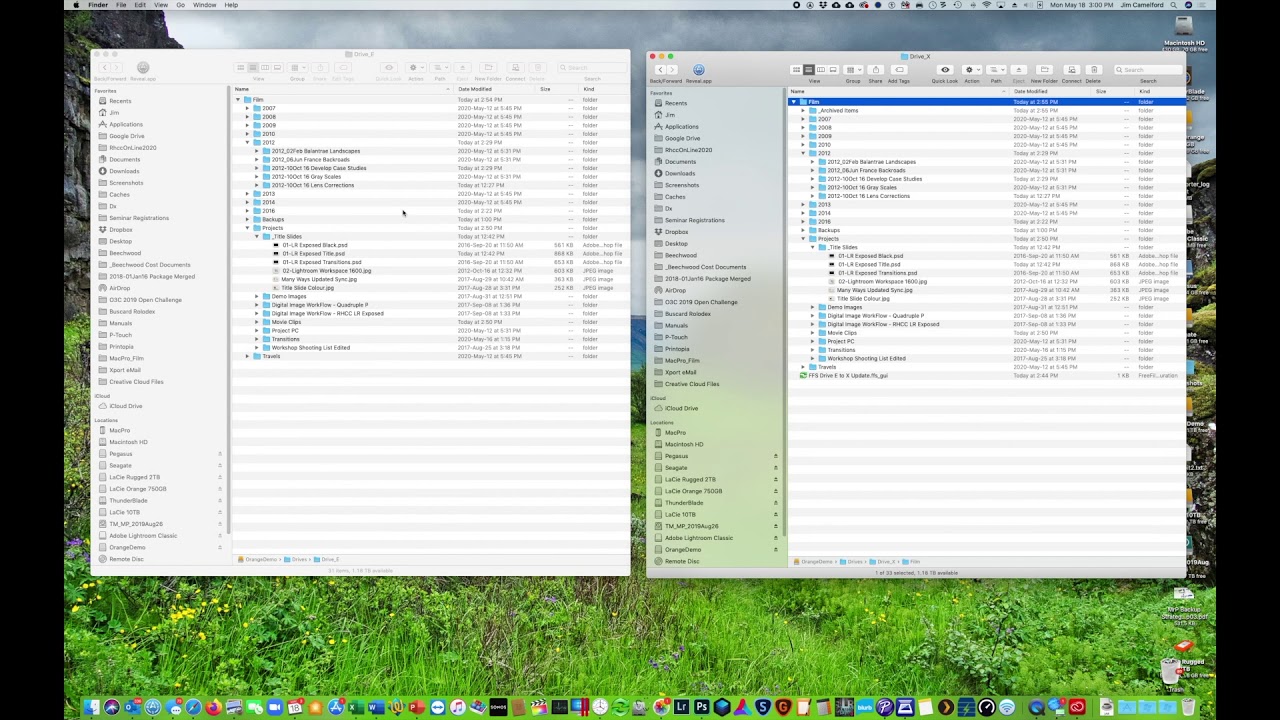Click Delete trash icon in Drive_X toolbar
This screenshot has width=1280, height=720.
tap(1093, 70)
